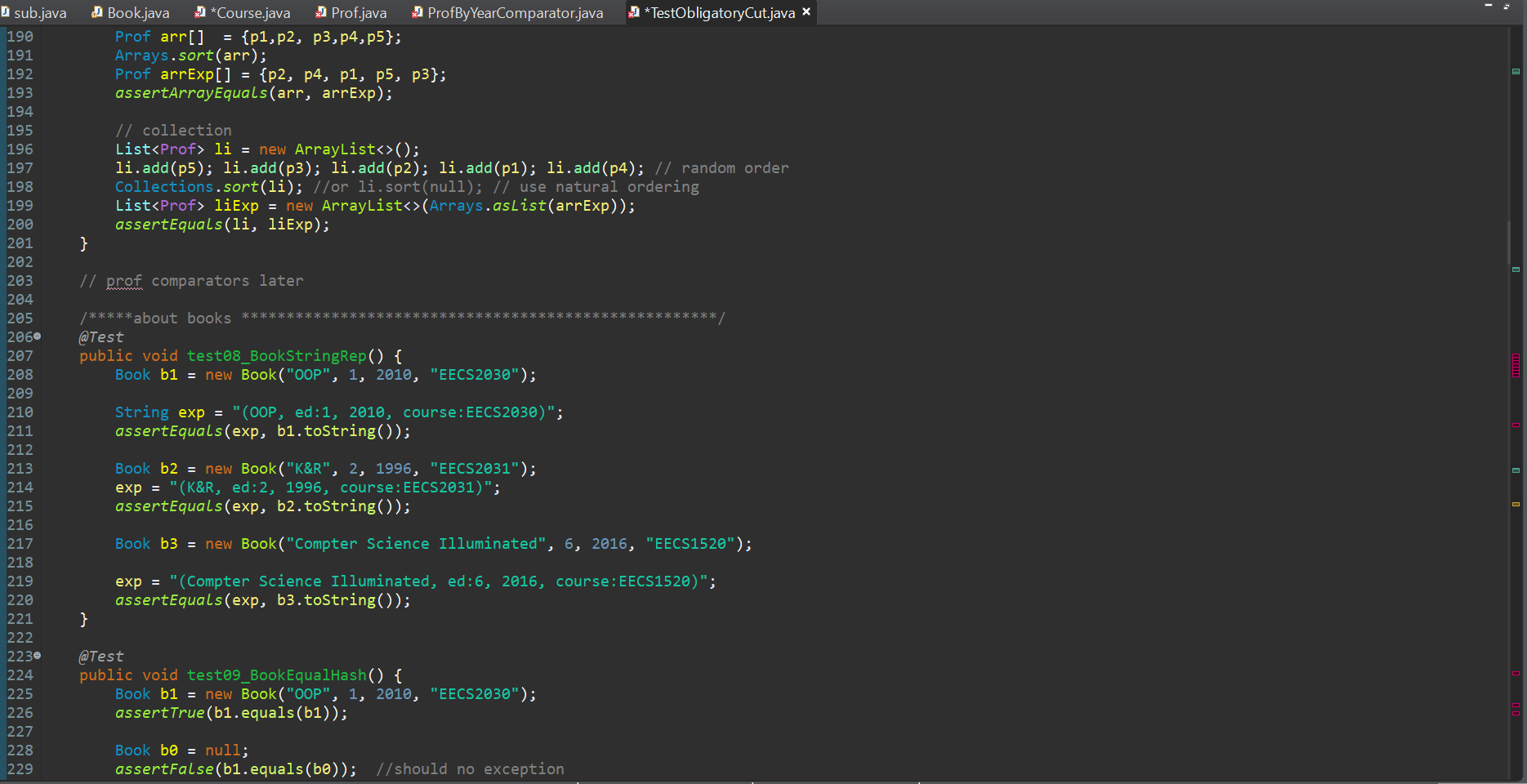Collapse the test09_BookEqualHash method fold marker
Screen dimensions: 1527x784
click(38, 656)
